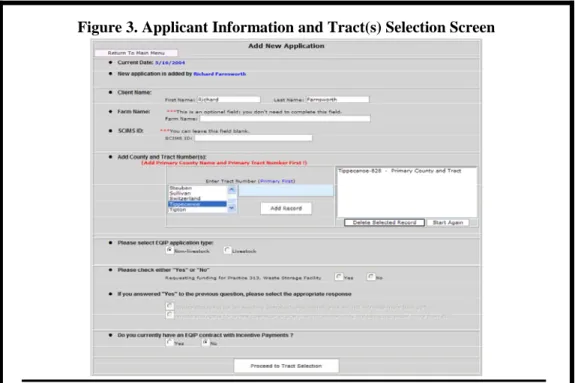
Task: Click the current date value 5/16/2004
Action: coord(170,63)
